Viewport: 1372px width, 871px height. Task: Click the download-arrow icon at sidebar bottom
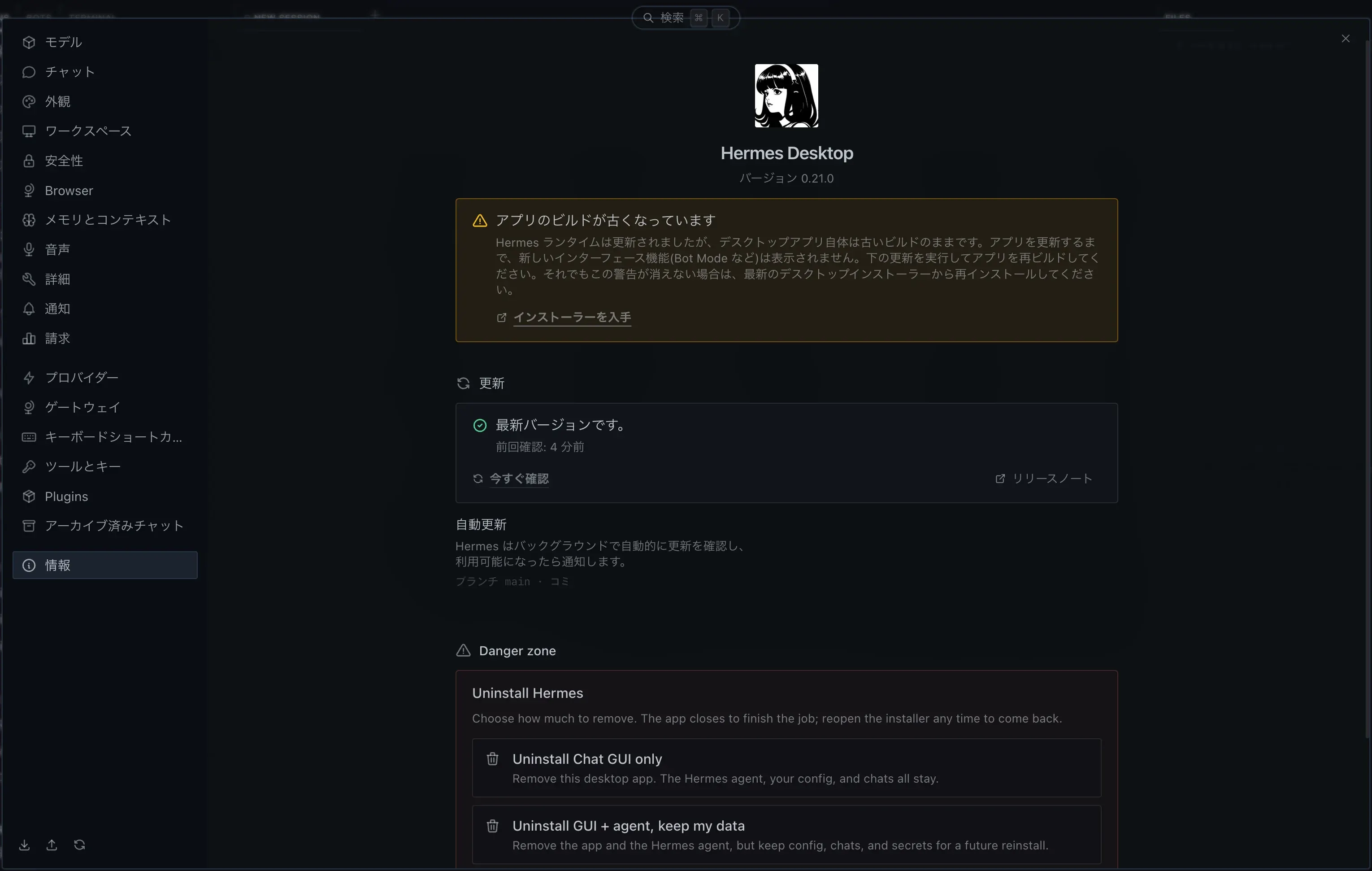click(24, 845)
